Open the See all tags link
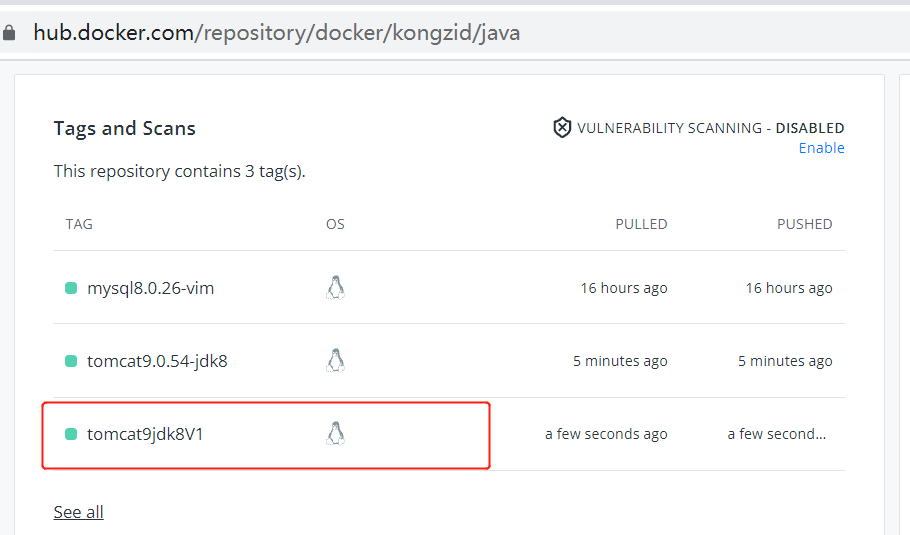Viewport: 910px width, 535px height. [78, 512]
